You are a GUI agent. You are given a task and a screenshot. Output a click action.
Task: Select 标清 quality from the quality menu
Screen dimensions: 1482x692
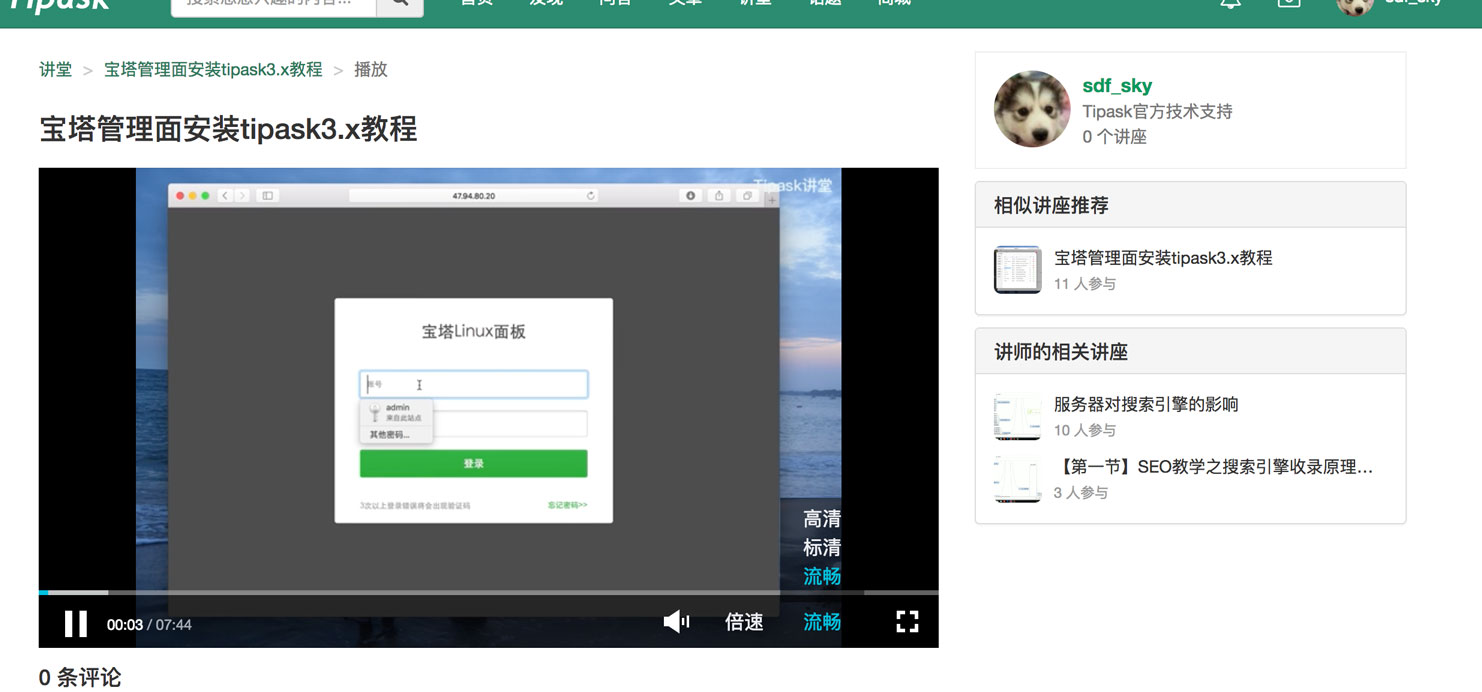pos(822,548)
